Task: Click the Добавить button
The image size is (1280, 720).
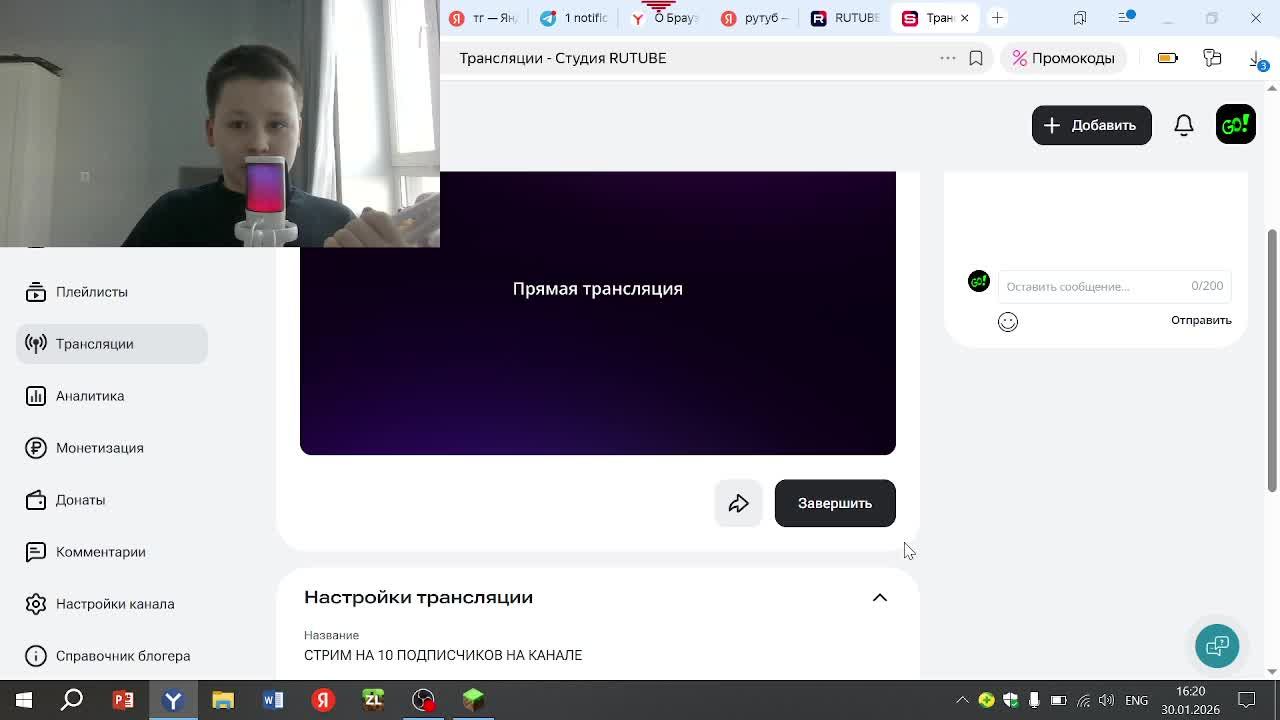Action: coord(1091,125)
